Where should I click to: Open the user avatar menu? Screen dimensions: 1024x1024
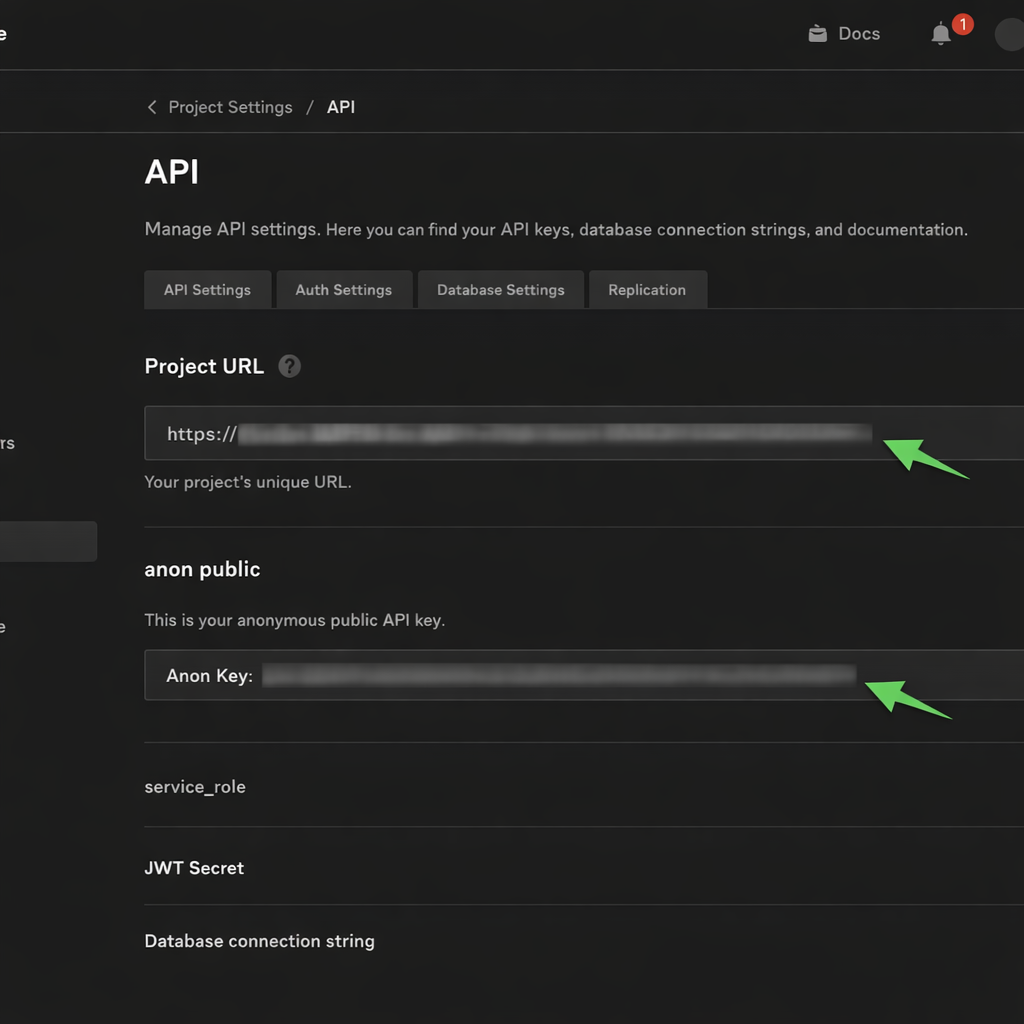coord(1009,34)
